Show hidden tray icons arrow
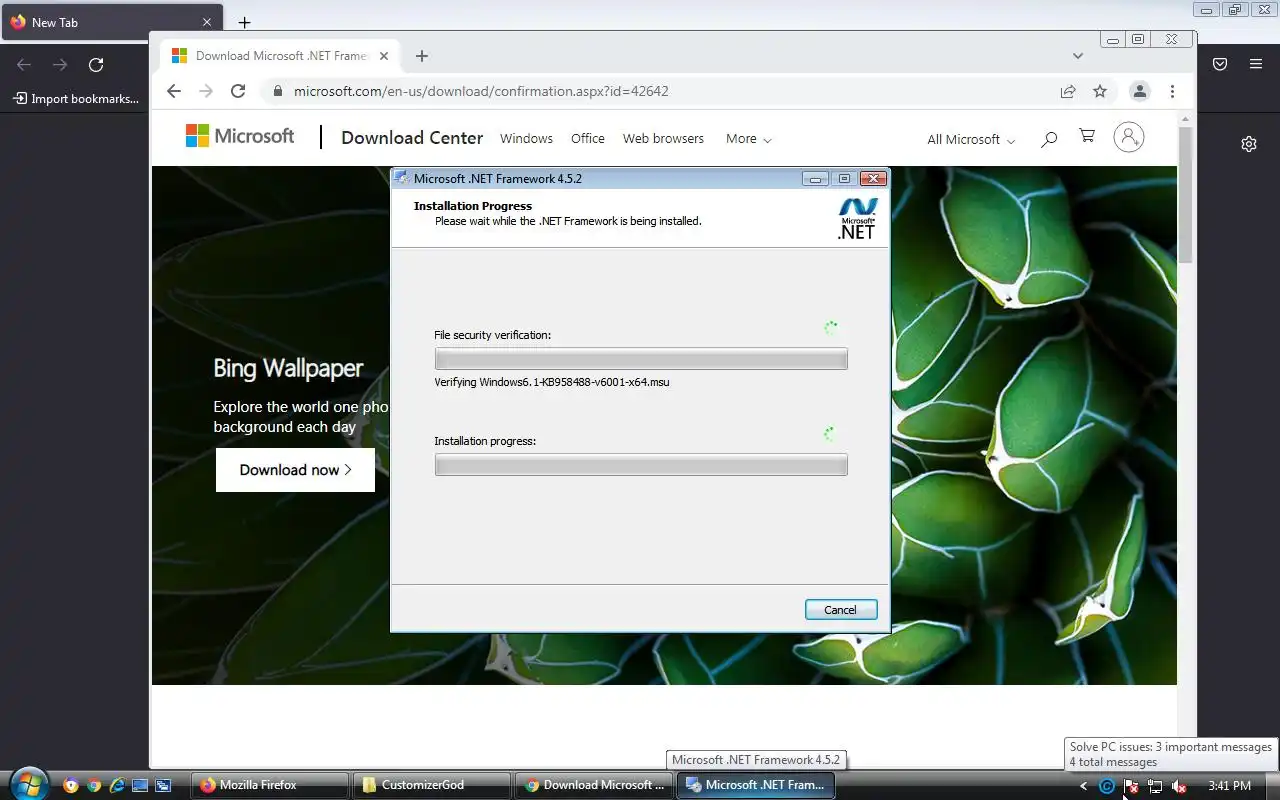 point(1083,786)
